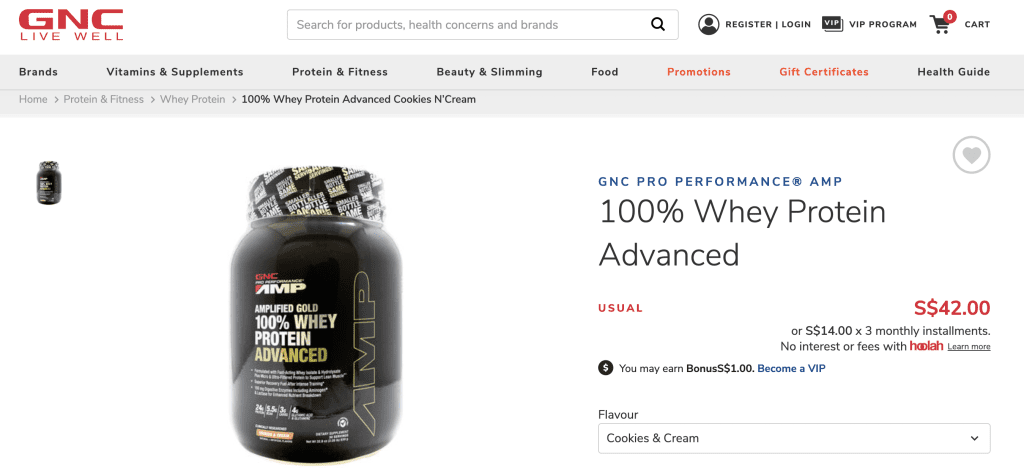Click the Become a VIP link
Screen dimensions: 1024x468
[x=791, y=368]
